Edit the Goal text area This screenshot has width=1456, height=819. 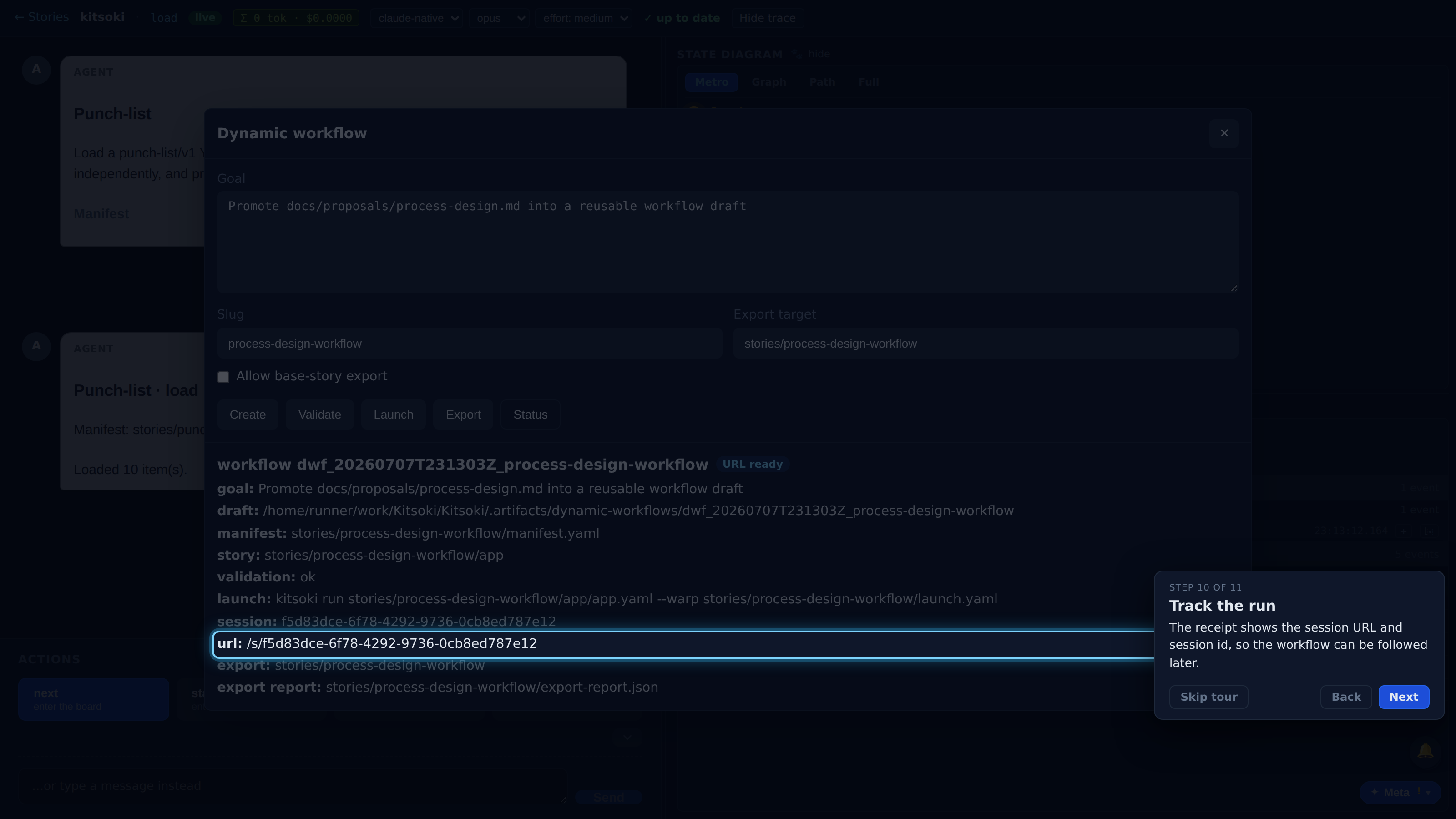click(728, 242)
